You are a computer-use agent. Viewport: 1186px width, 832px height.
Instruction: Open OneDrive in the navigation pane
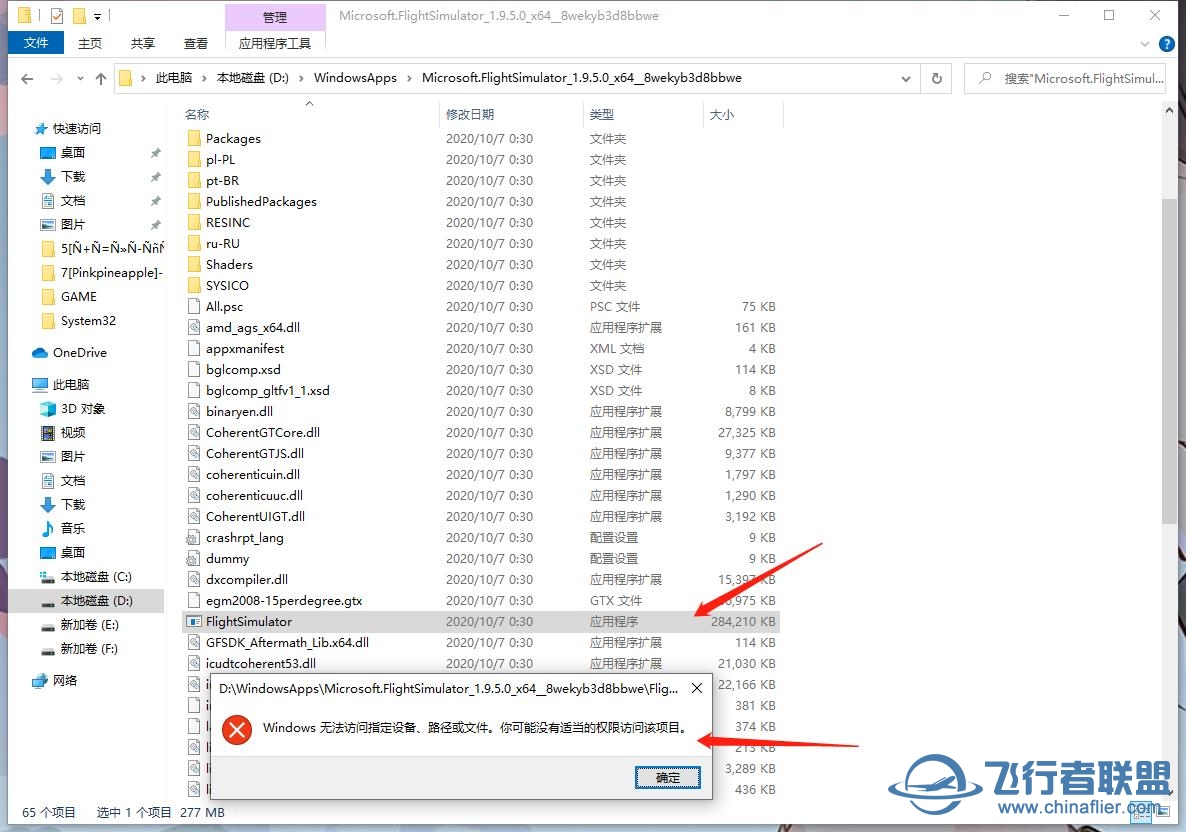79,352
